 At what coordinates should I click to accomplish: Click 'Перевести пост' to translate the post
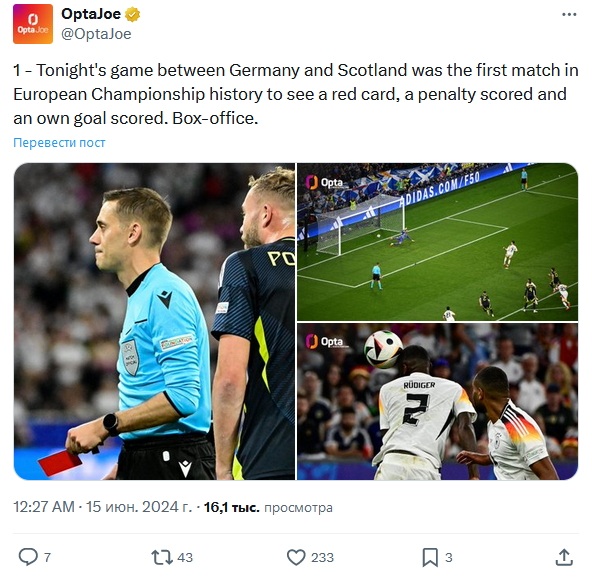click(x=59, y=143)
